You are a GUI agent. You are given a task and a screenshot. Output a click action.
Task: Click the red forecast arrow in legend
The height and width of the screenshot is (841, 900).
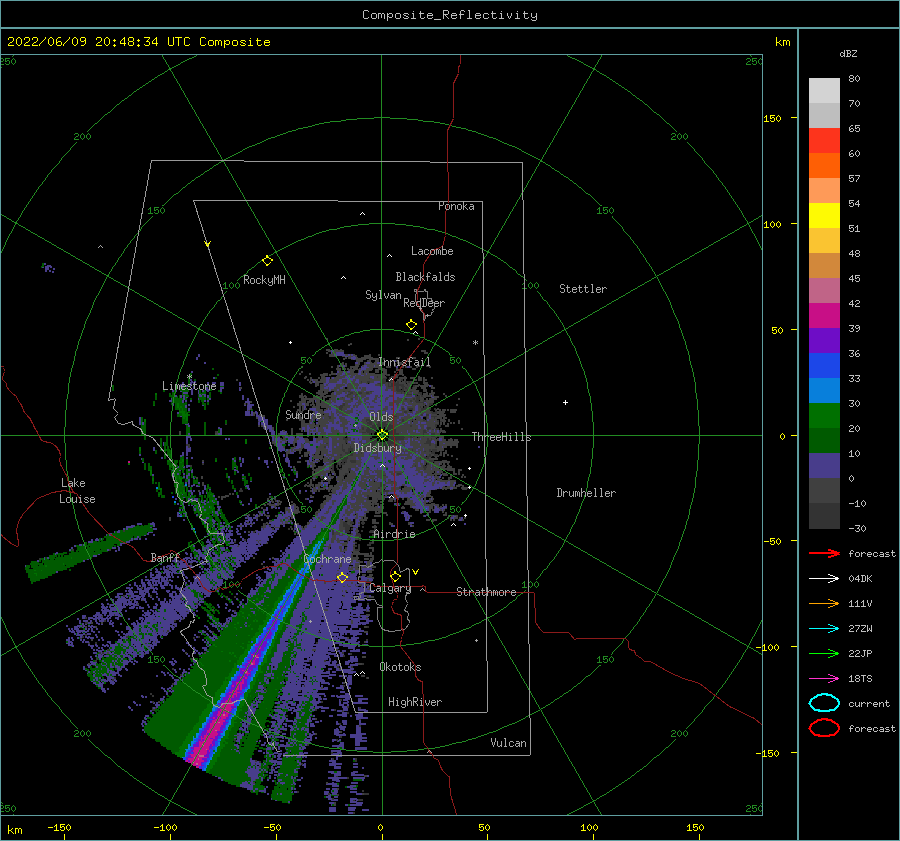824,553
